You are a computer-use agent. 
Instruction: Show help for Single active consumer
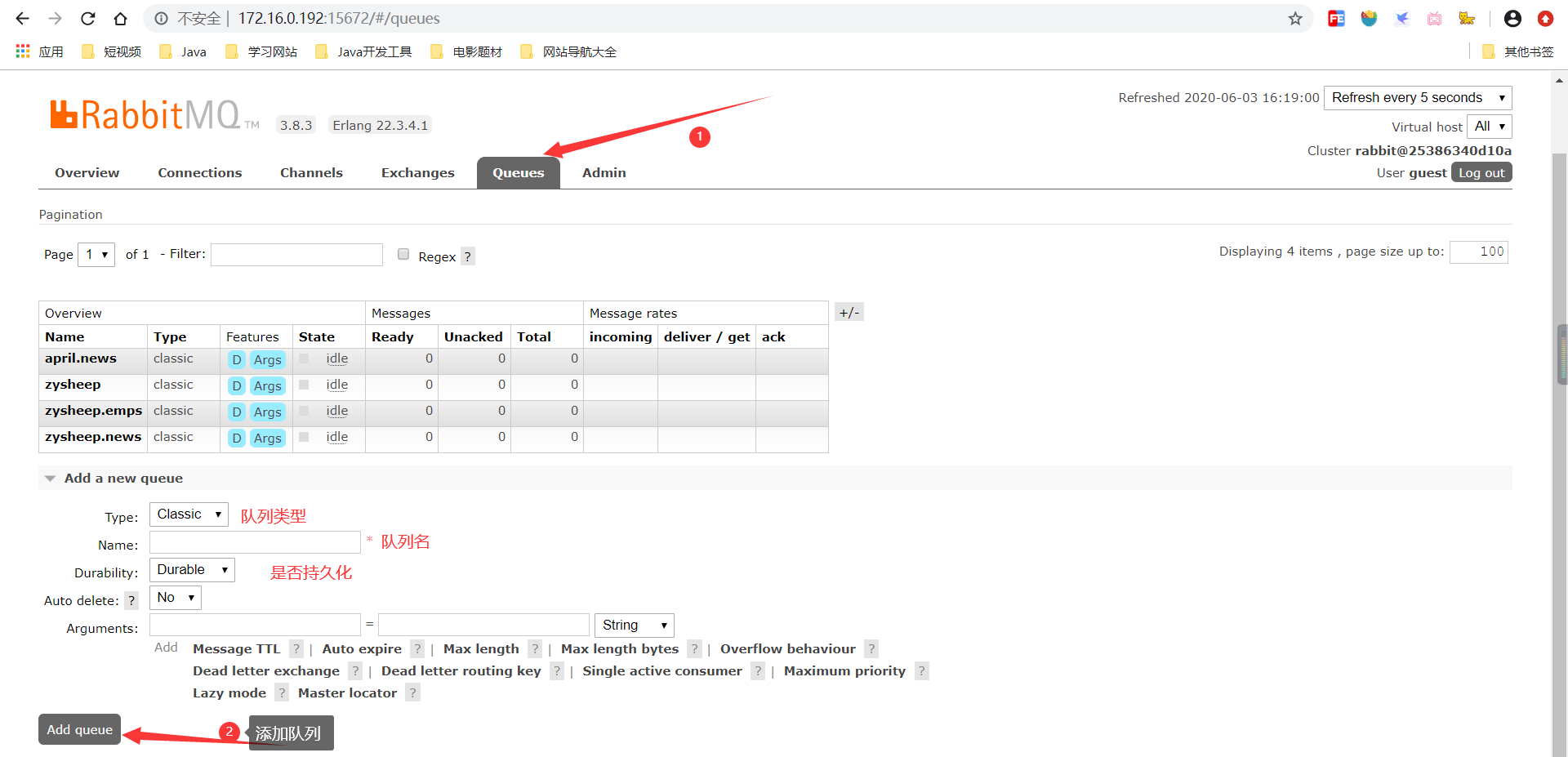click(758, 670)
